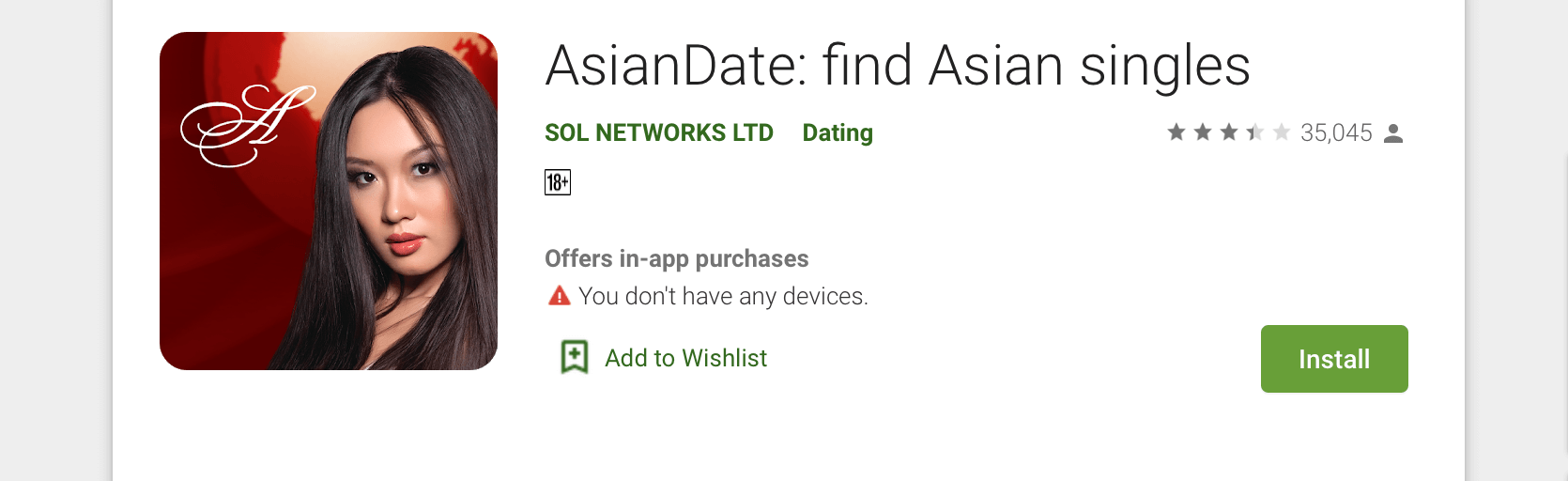Viewport: 1568px width, 481px height.
Task: Click the cursive A logo on app icon
Action: [x=248, y=126]
